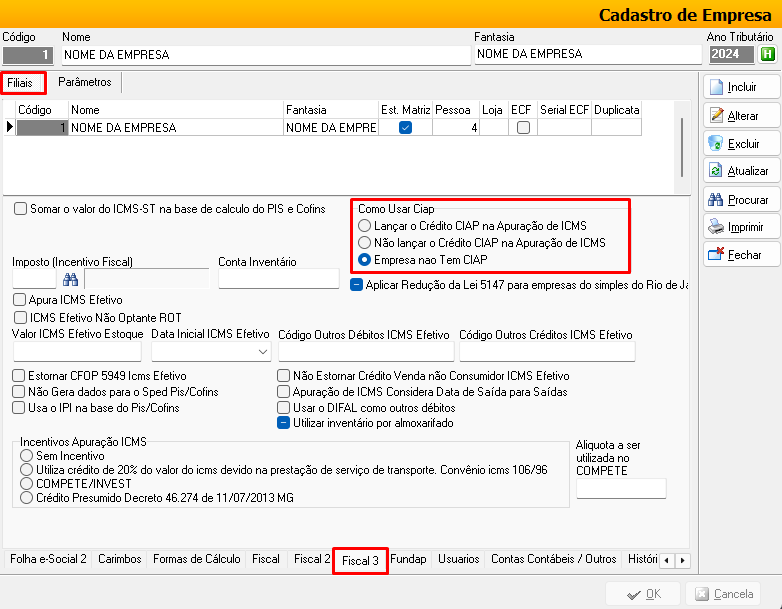
Task: Toggle ECF checkbox in grid row
Action: [x=523, y=128]
